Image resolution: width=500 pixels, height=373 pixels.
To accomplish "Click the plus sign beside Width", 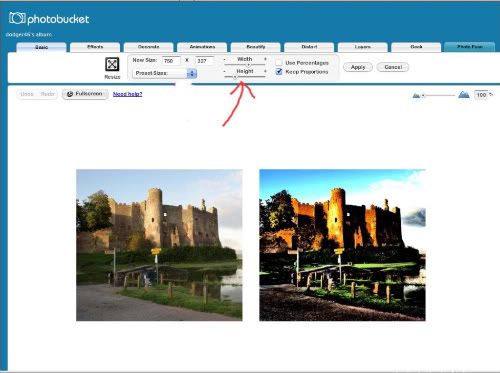I will coord(265,59).
